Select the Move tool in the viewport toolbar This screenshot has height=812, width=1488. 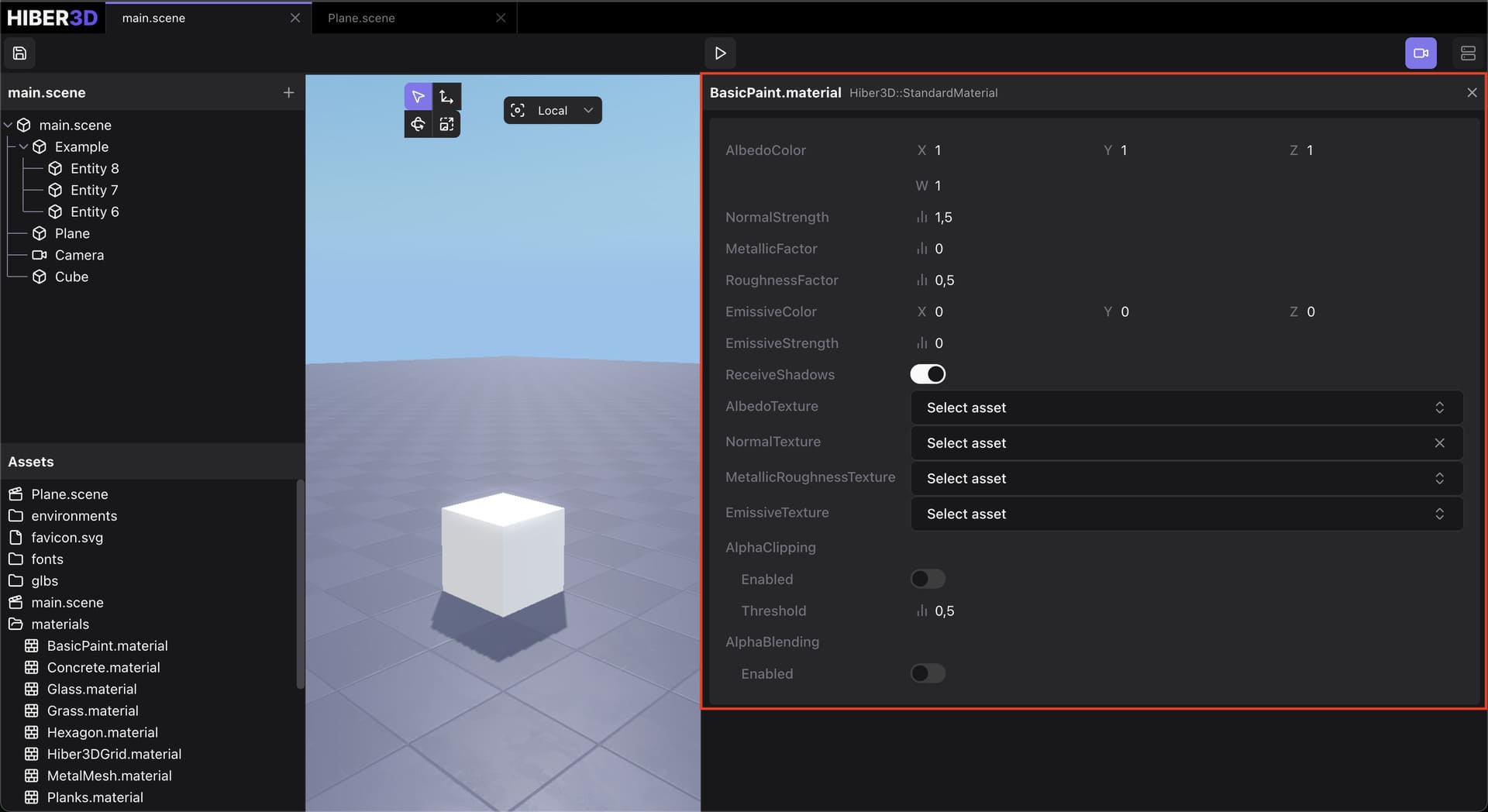pos(446,95)
